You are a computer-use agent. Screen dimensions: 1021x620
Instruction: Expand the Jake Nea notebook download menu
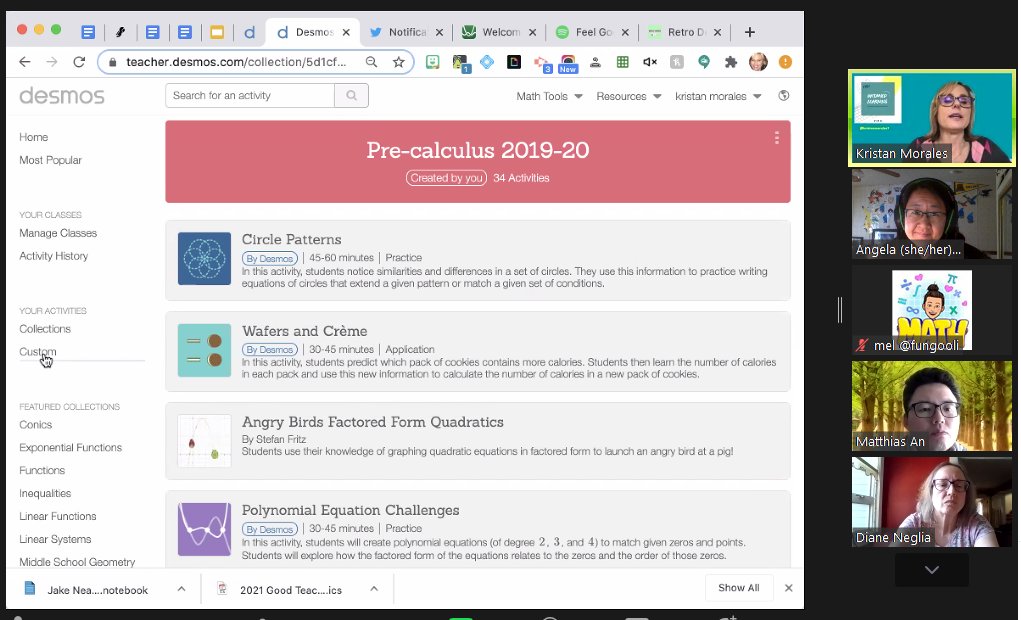point(181,589)
